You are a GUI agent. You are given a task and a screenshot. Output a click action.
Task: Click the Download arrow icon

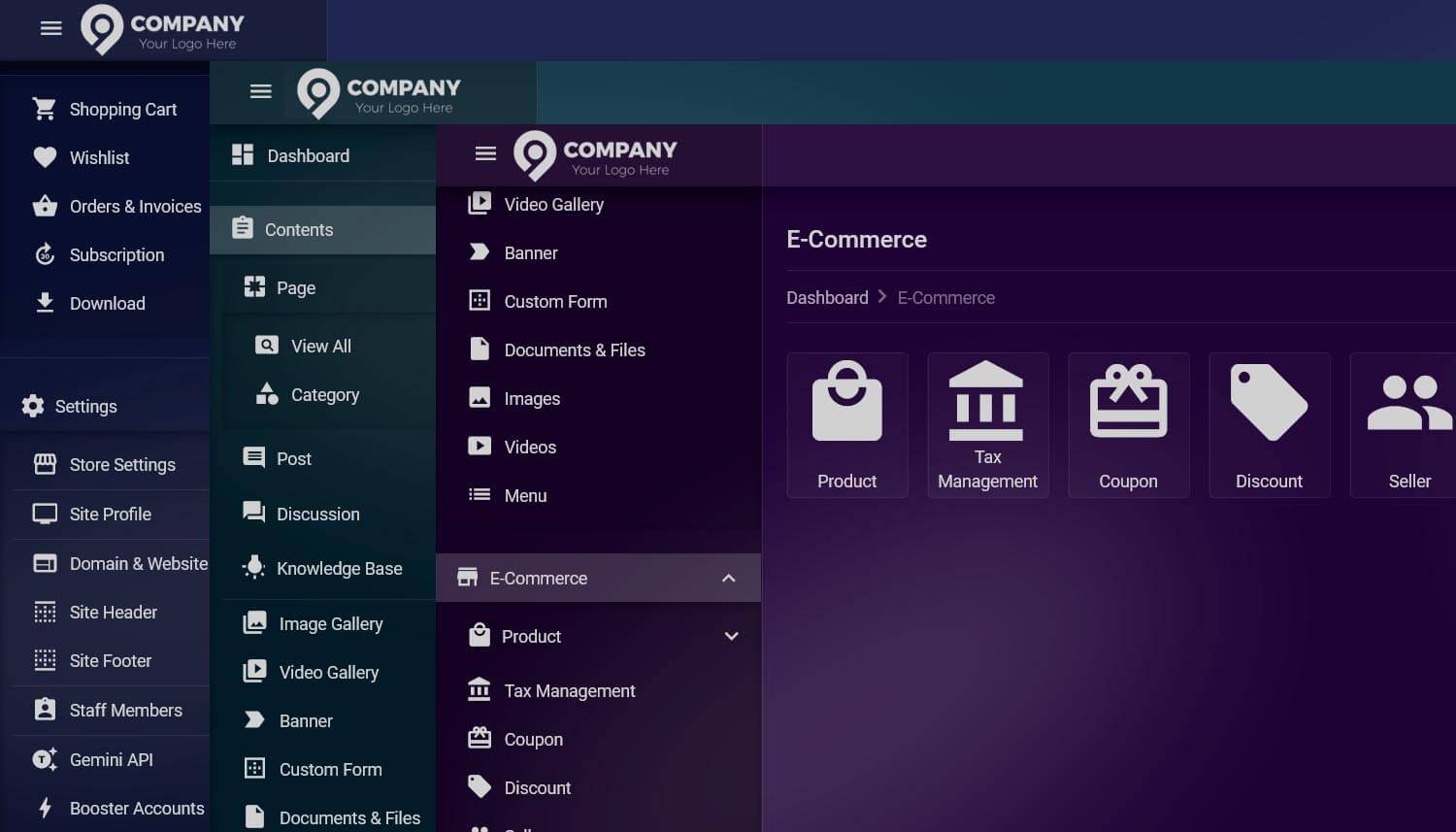pos(45,303)
